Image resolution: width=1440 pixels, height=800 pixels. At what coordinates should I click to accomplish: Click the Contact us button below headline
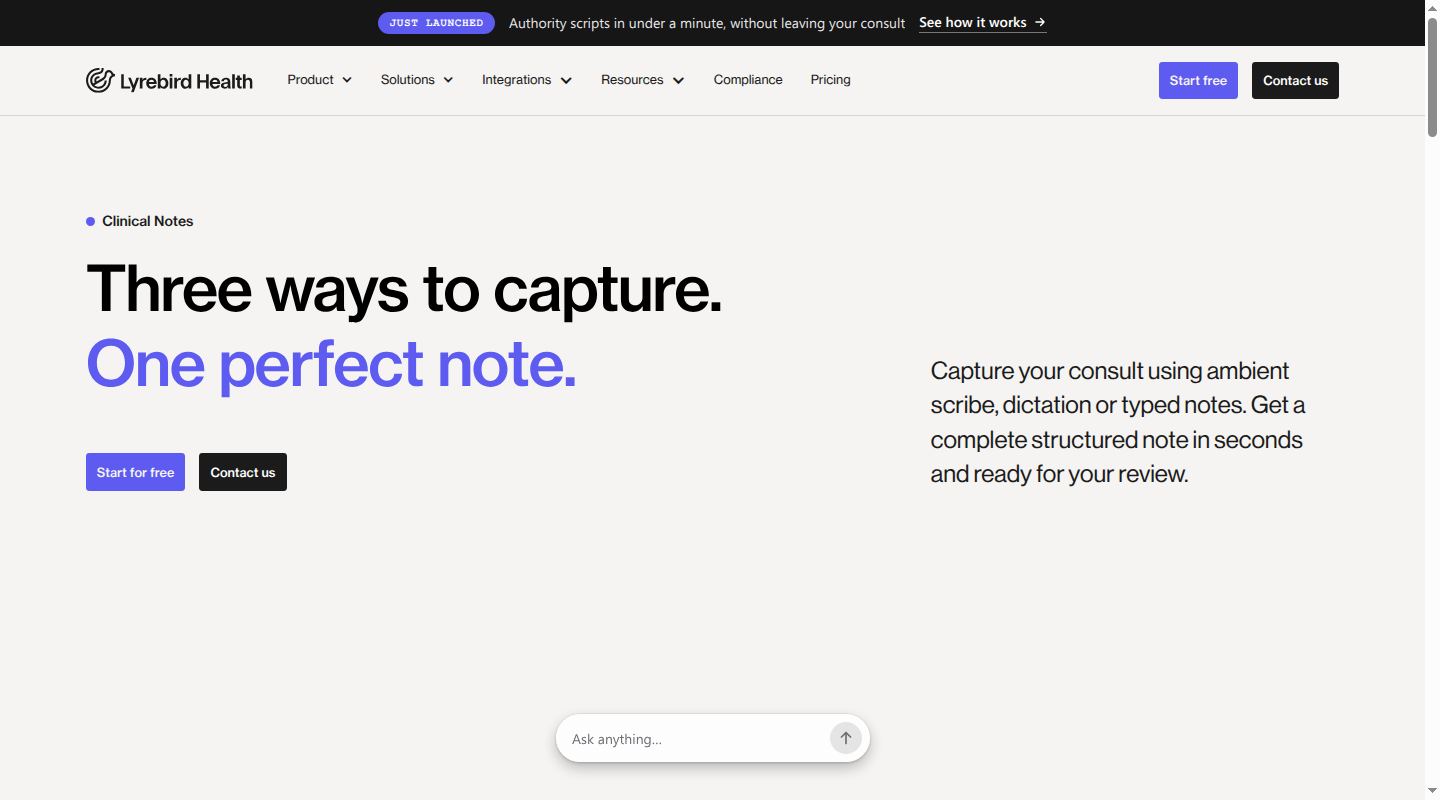click(243, 472)
